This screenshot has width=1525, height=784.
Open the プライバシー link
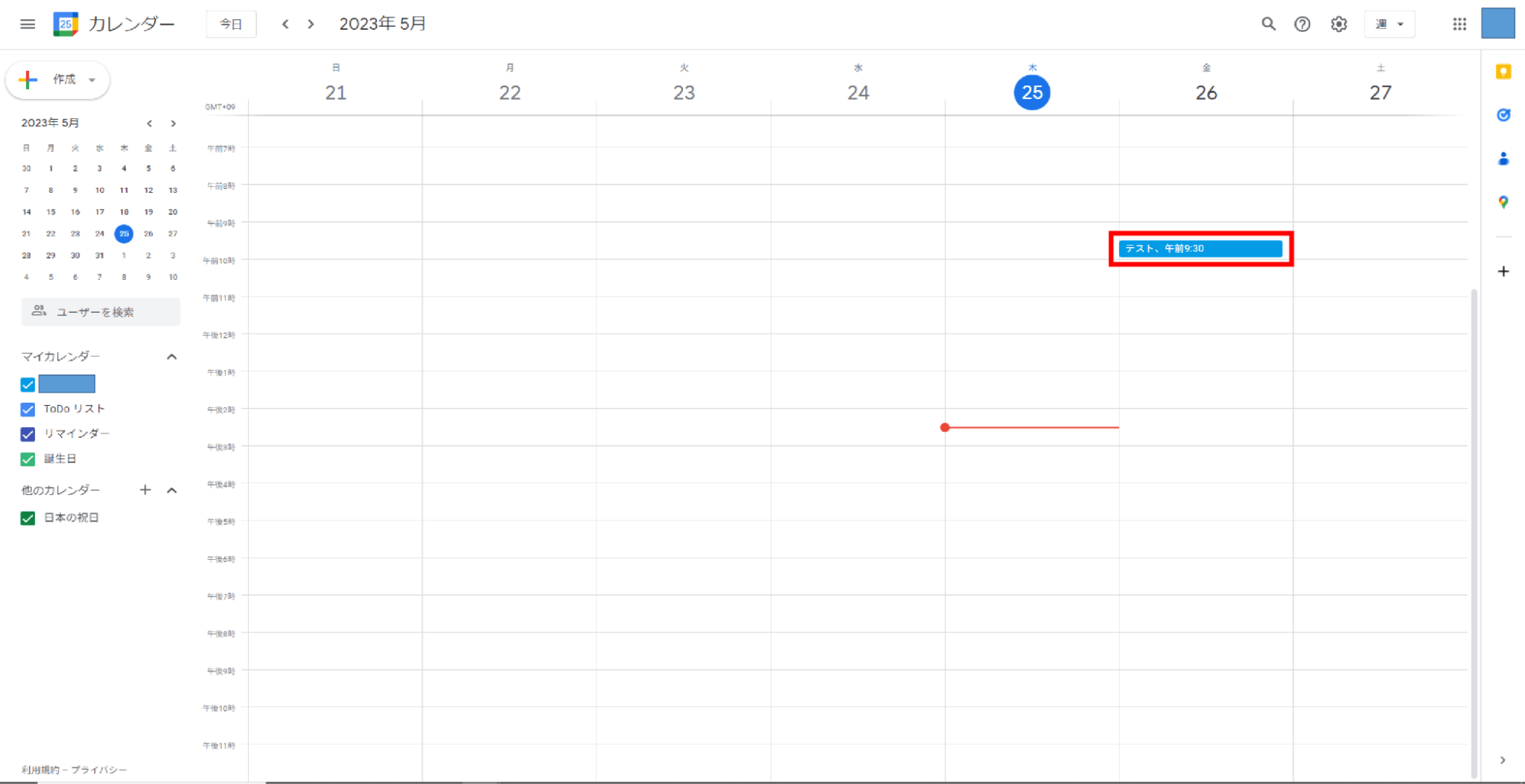coord(99,770)
